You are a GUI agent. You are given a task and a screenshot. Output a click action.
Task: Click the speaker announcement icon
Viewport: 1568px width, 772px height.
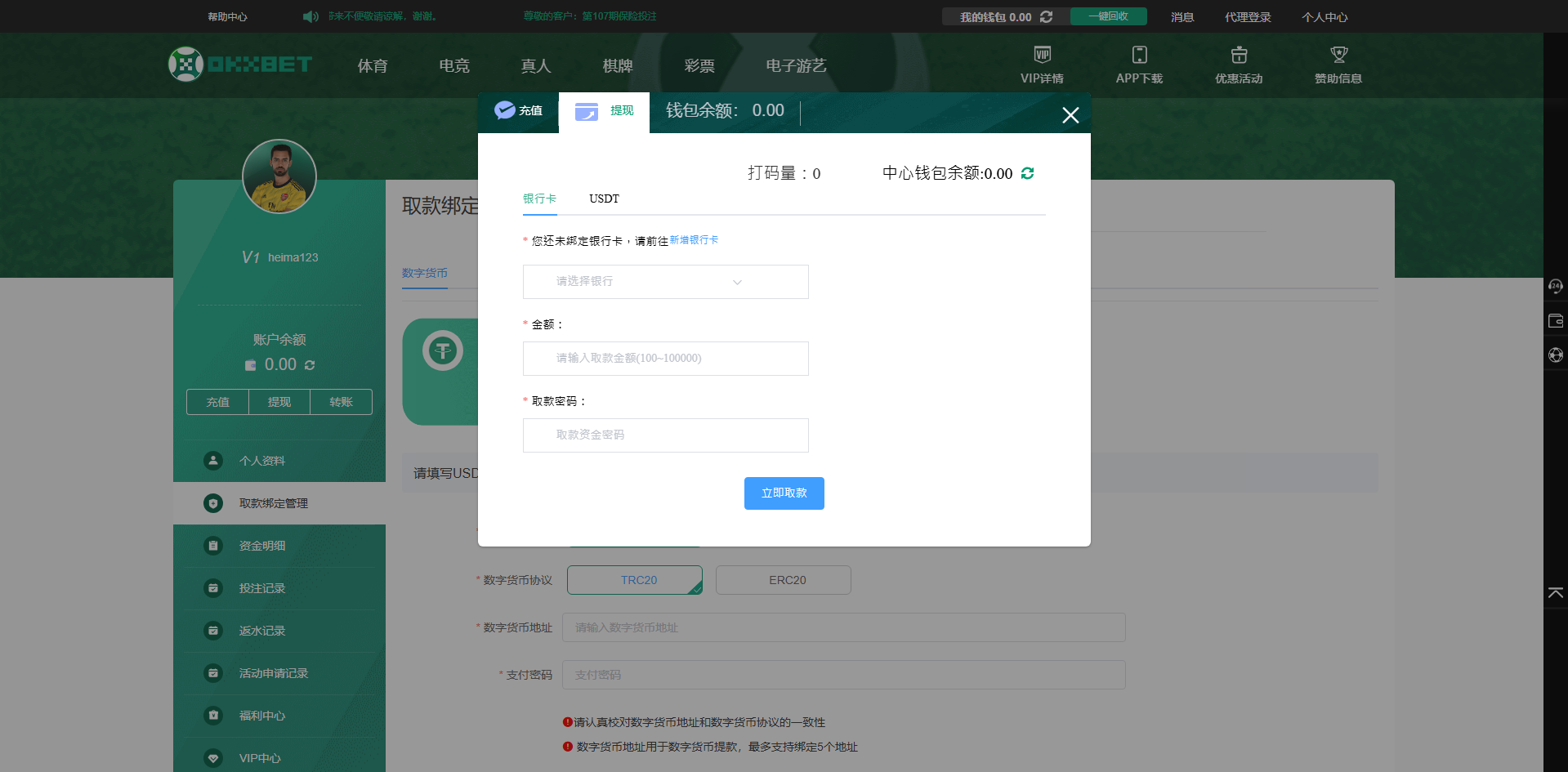click(x=310, y=16)
